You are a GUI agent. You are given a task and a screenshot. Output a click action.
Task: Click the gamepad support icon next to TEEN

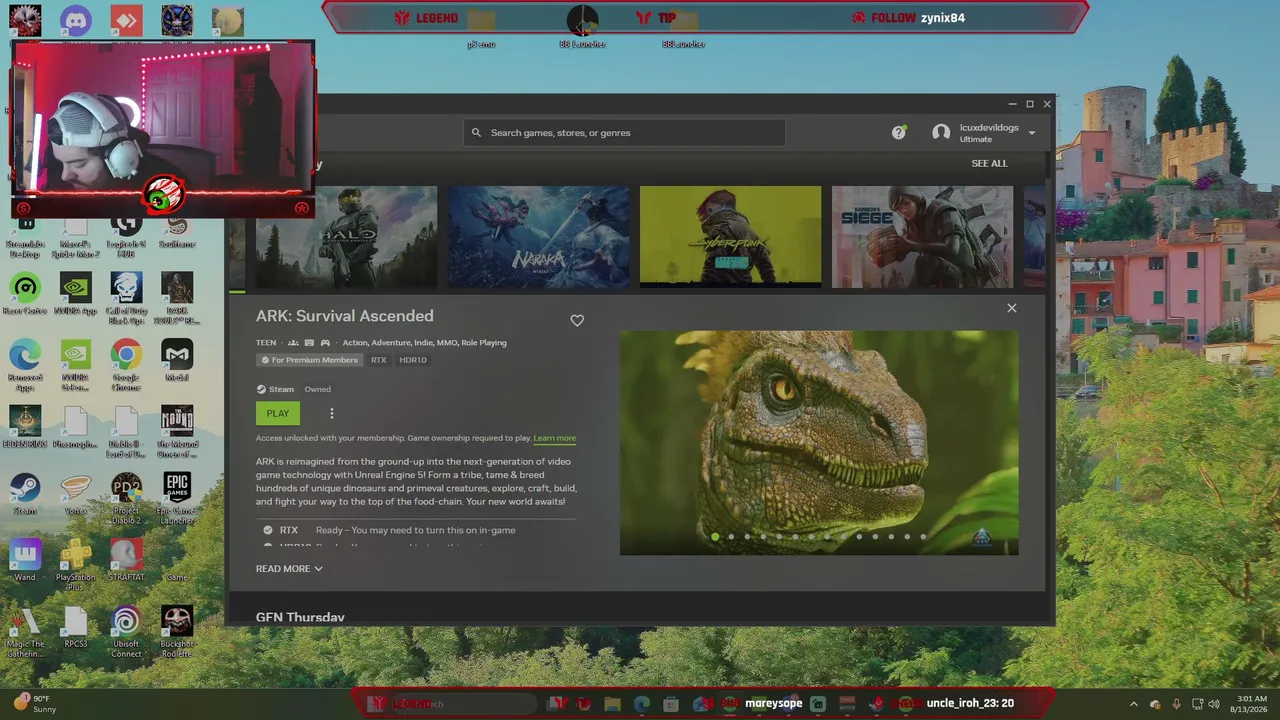click(x=325, y=343)
